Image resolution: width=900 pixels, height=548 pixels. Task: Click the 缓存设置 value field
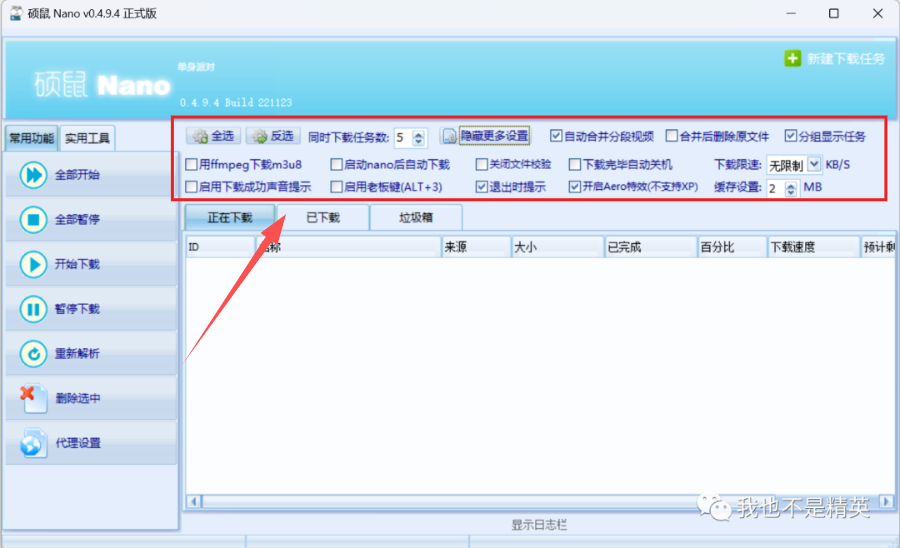pyautogui.click(x=776, y=188)
